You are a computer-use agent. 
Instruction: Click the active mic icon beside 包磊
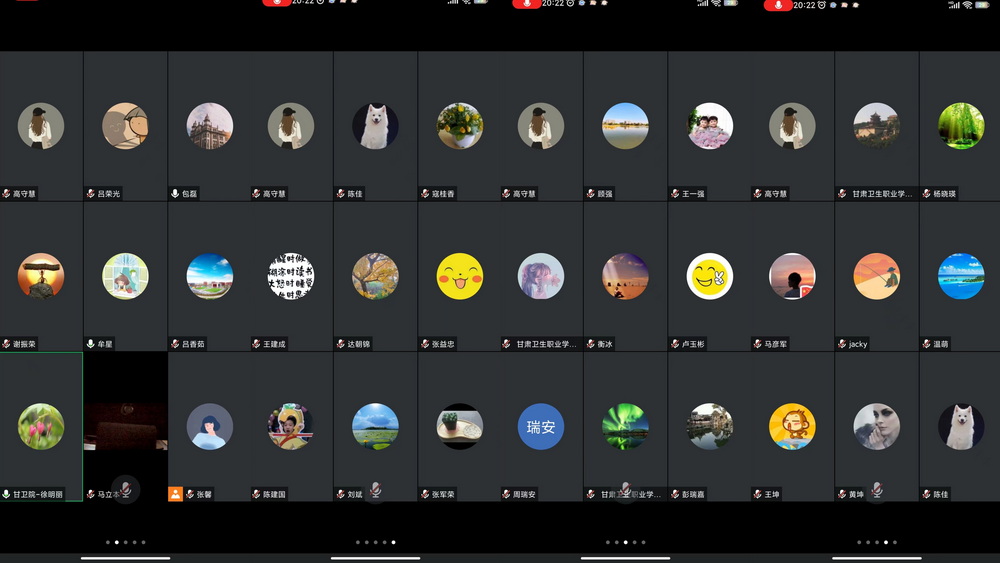[175, 194]
